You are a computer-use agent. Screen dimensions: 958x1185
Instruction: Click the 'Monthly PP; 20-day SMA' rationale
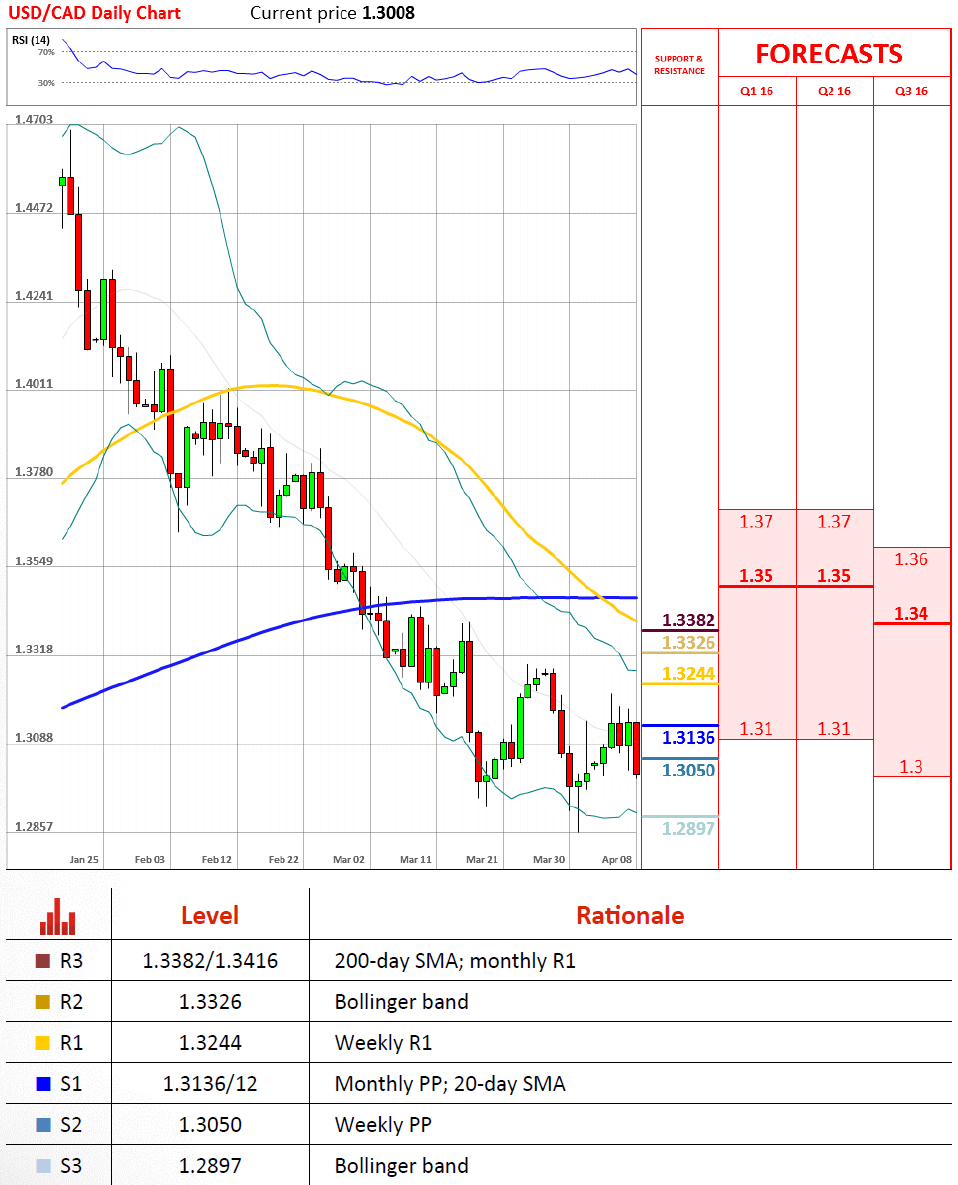[450, 1084]
